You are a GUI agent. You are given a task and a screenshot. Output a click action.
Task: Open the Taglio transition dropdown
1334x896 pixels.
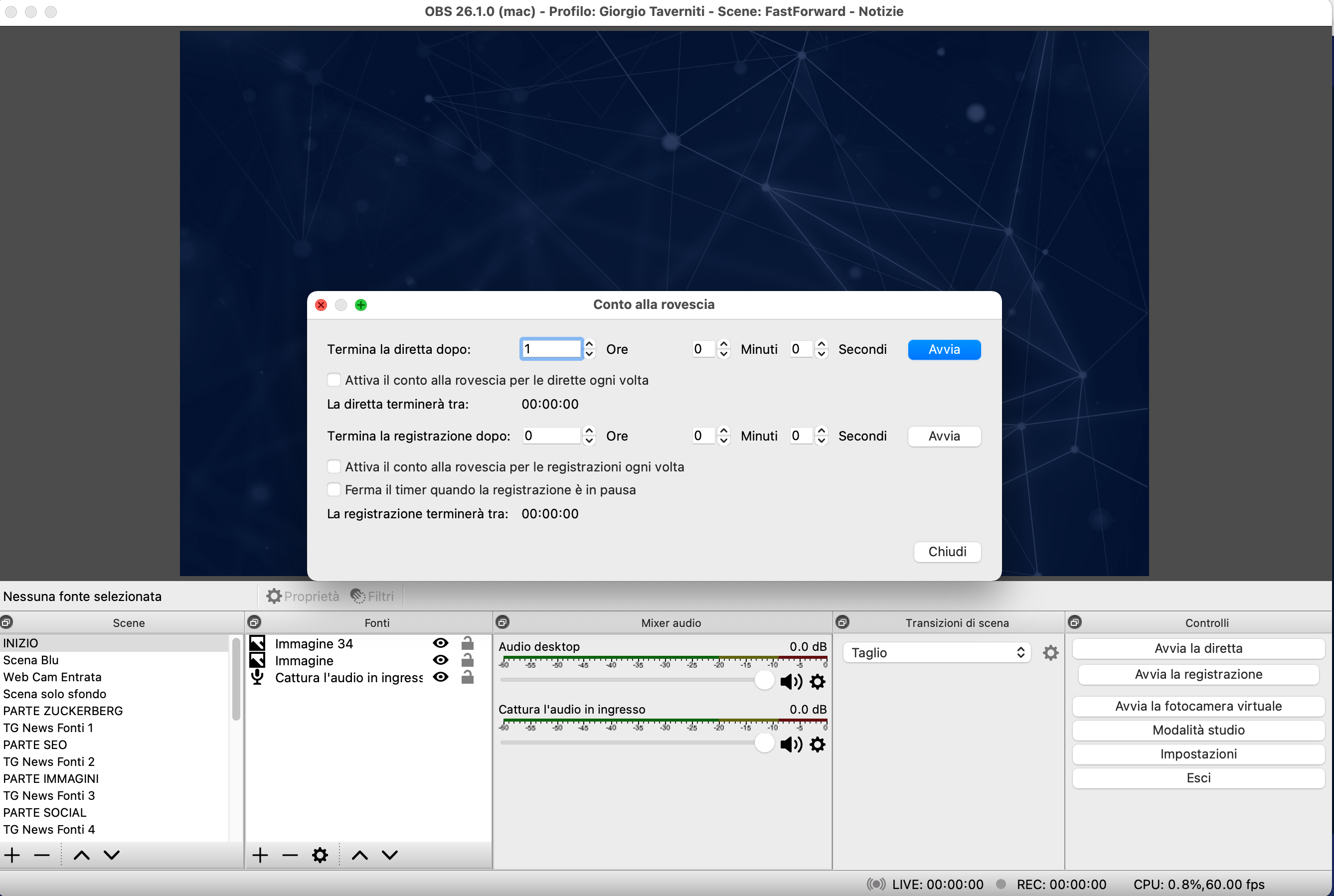coord(936,653)
